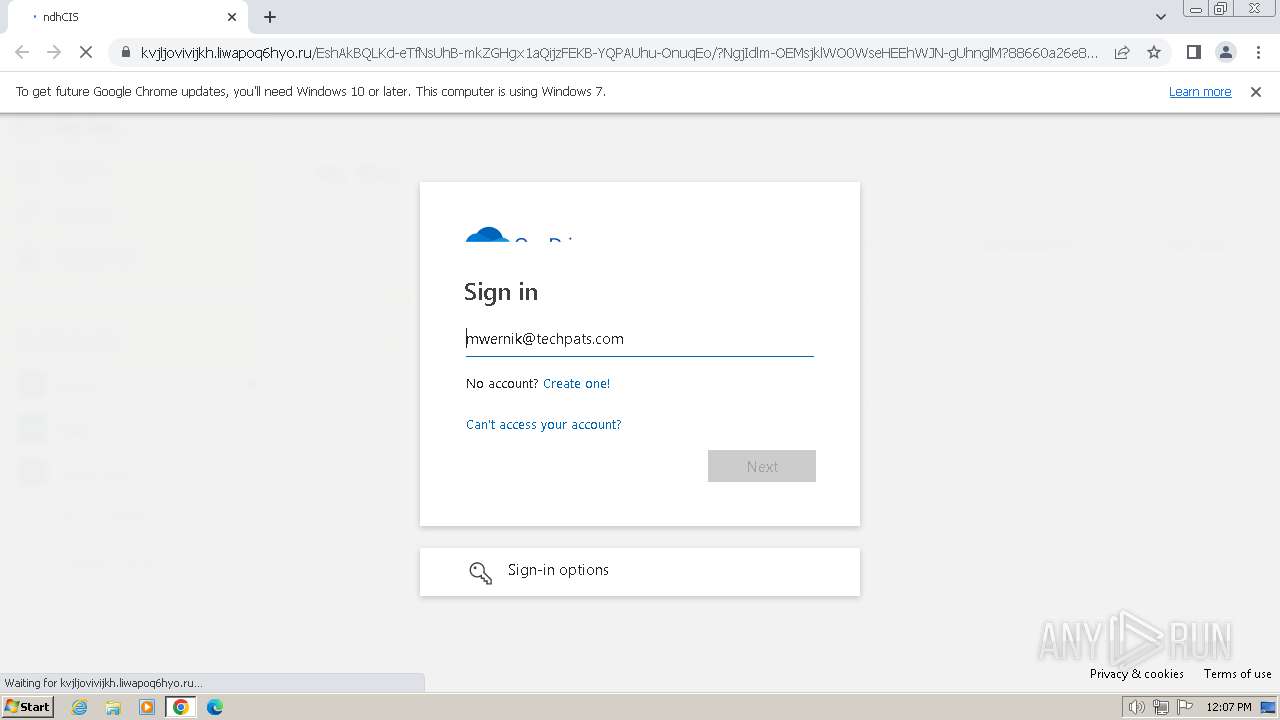This screenshot has height=720, width=1280.
Task: Open Chrome profile menu
Action: pyautogui.click(x=1225, y=52)
